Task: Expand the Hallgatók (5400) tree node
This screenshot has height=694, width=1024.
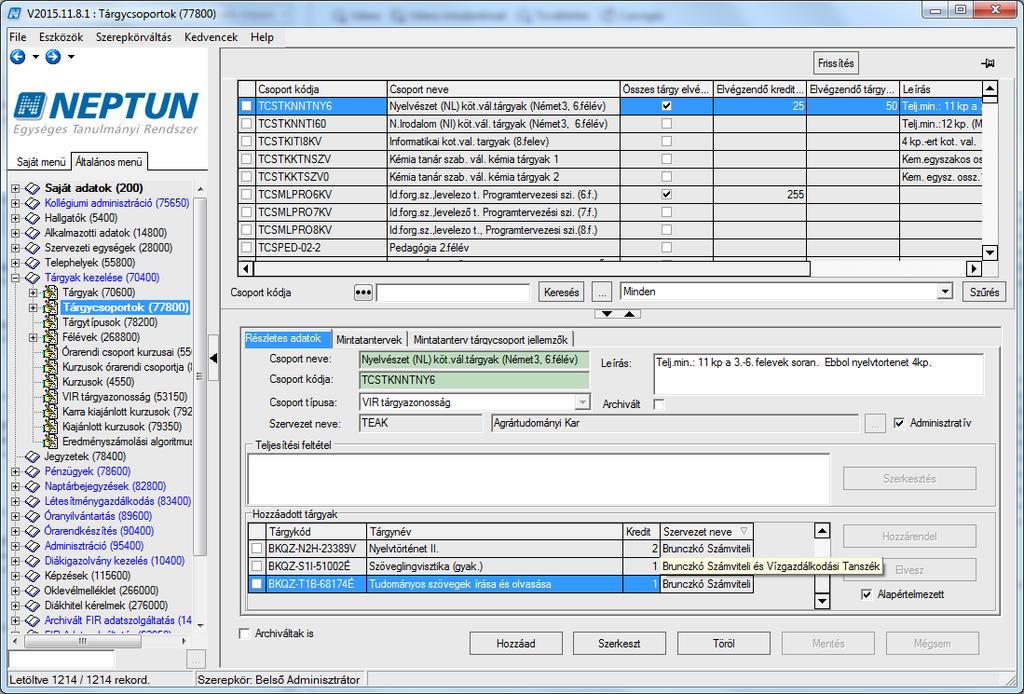Action: coord(15,218)
